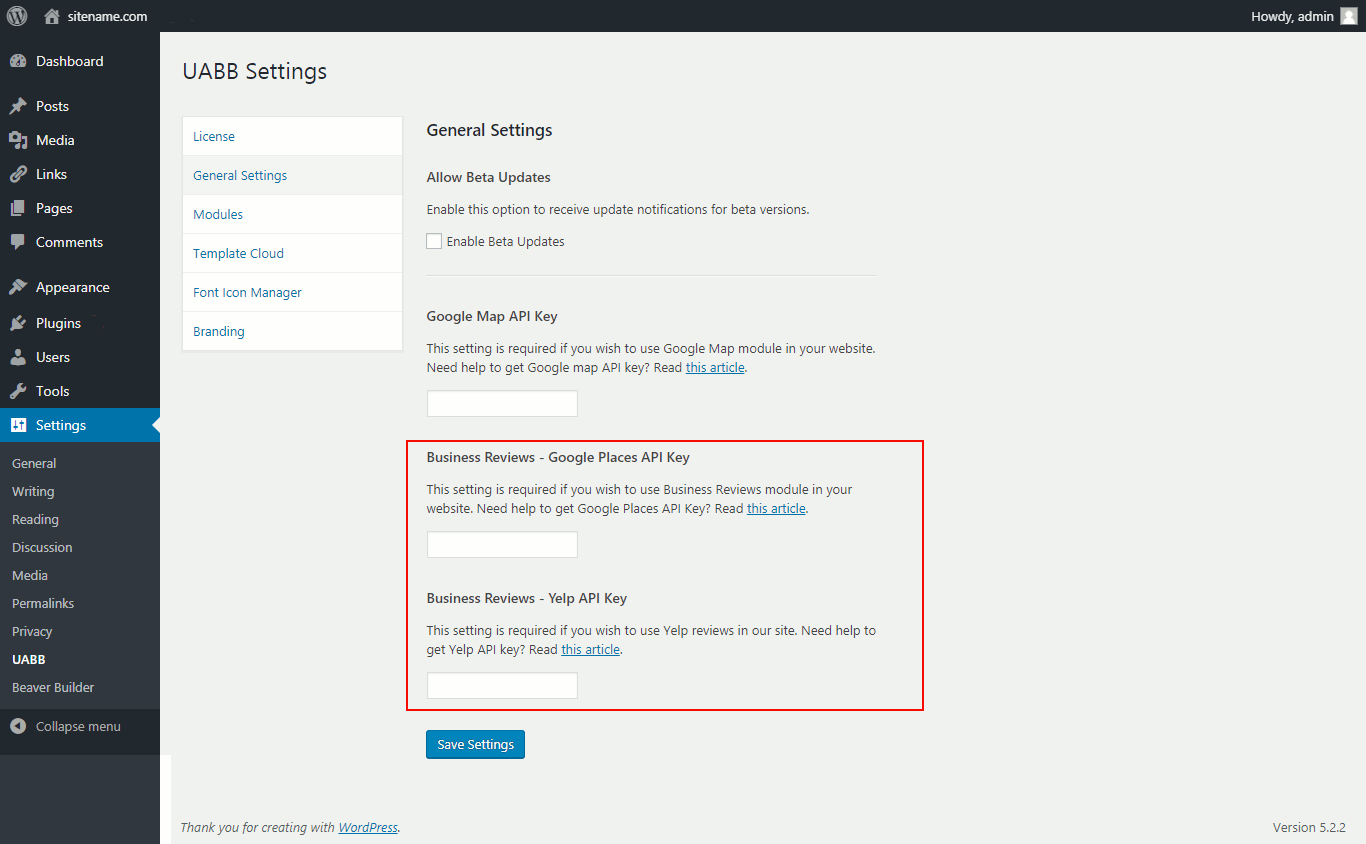
Task: Open Google Places API key article link
Action: (776, 508)
